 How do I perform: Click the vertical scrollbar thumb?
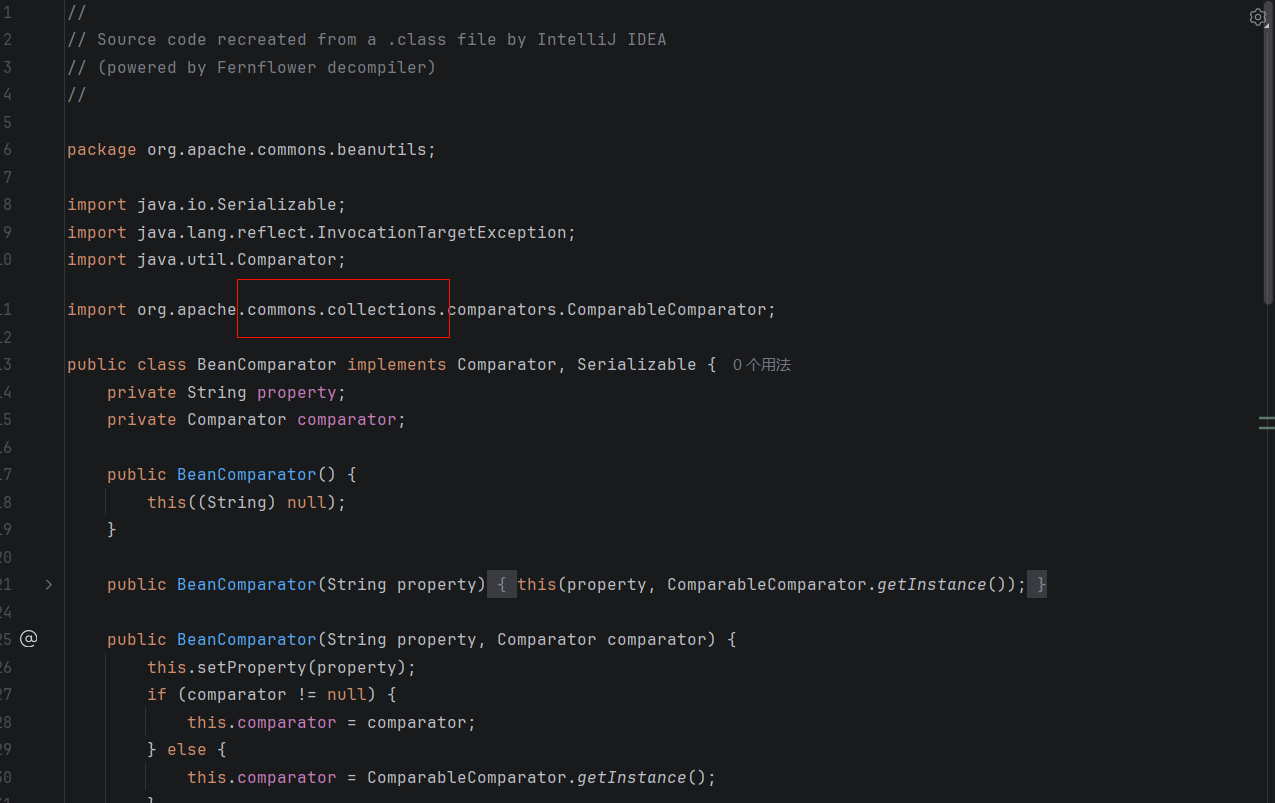click(x=1268, y=150)
